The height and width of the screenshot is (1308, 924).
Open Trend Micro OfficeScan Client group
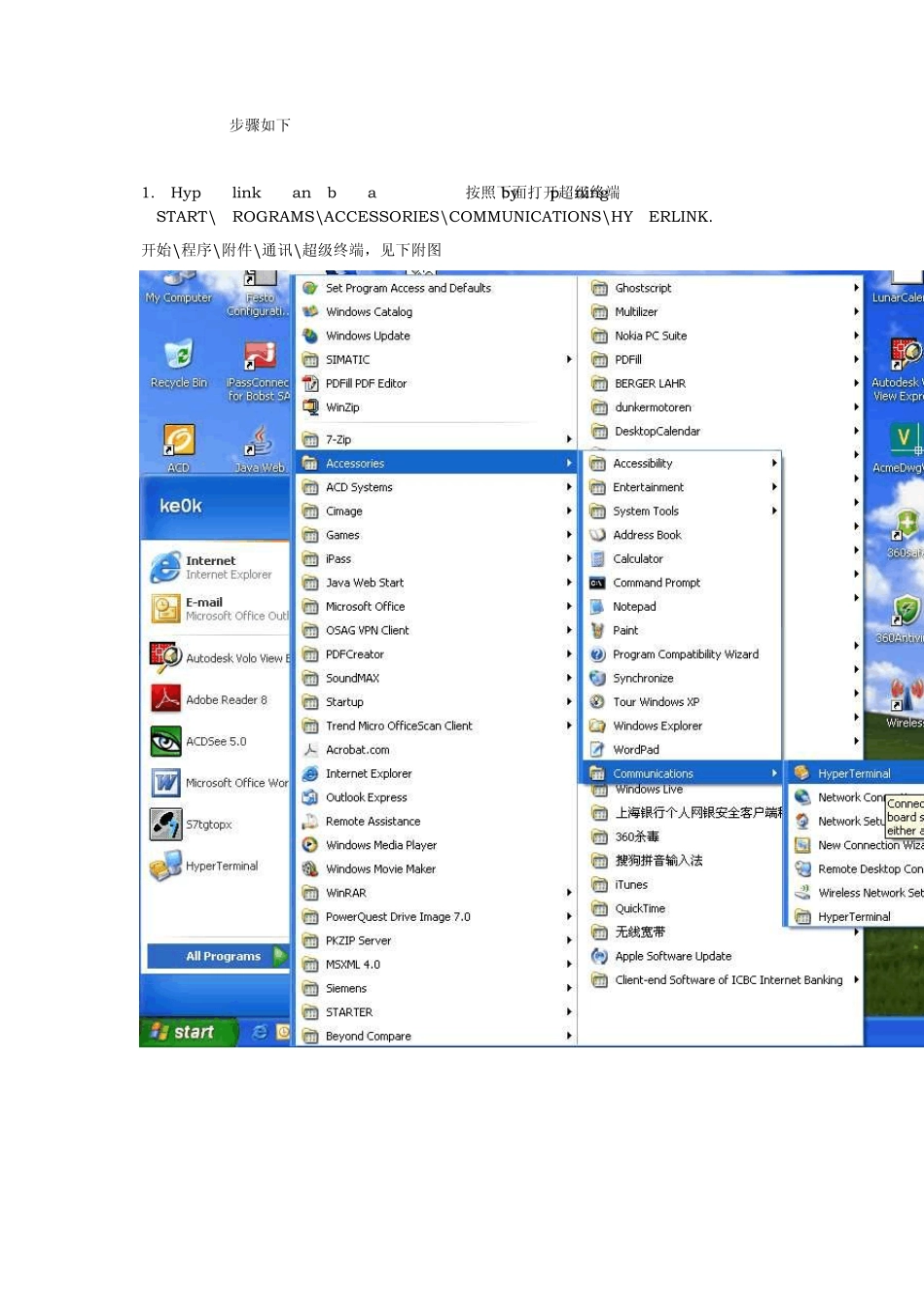[435, 725]
